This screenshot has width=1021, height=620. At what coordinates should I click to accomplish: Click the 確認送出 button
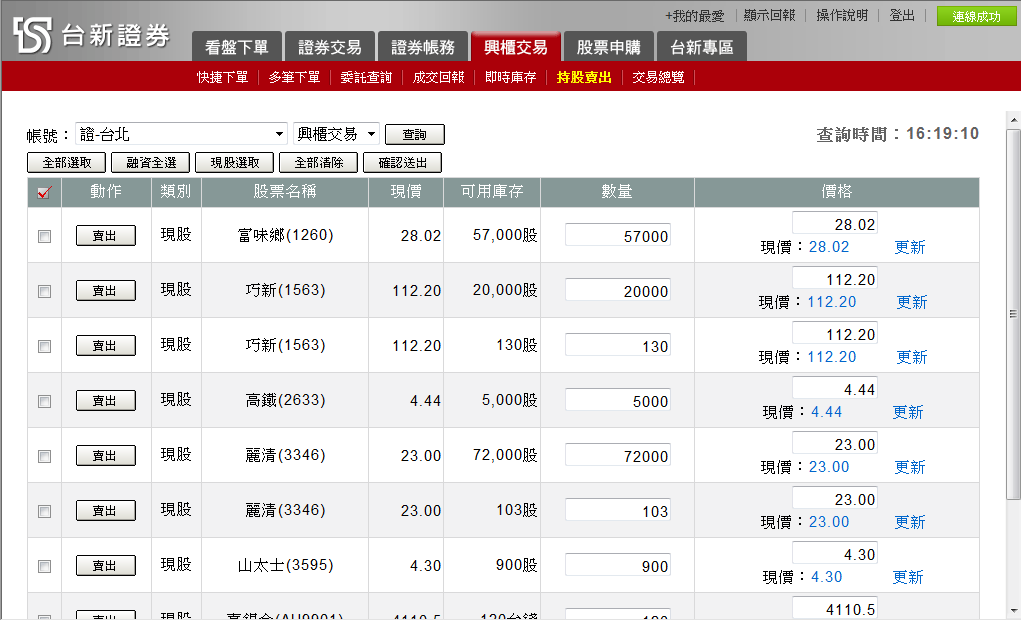pos(402,163)
